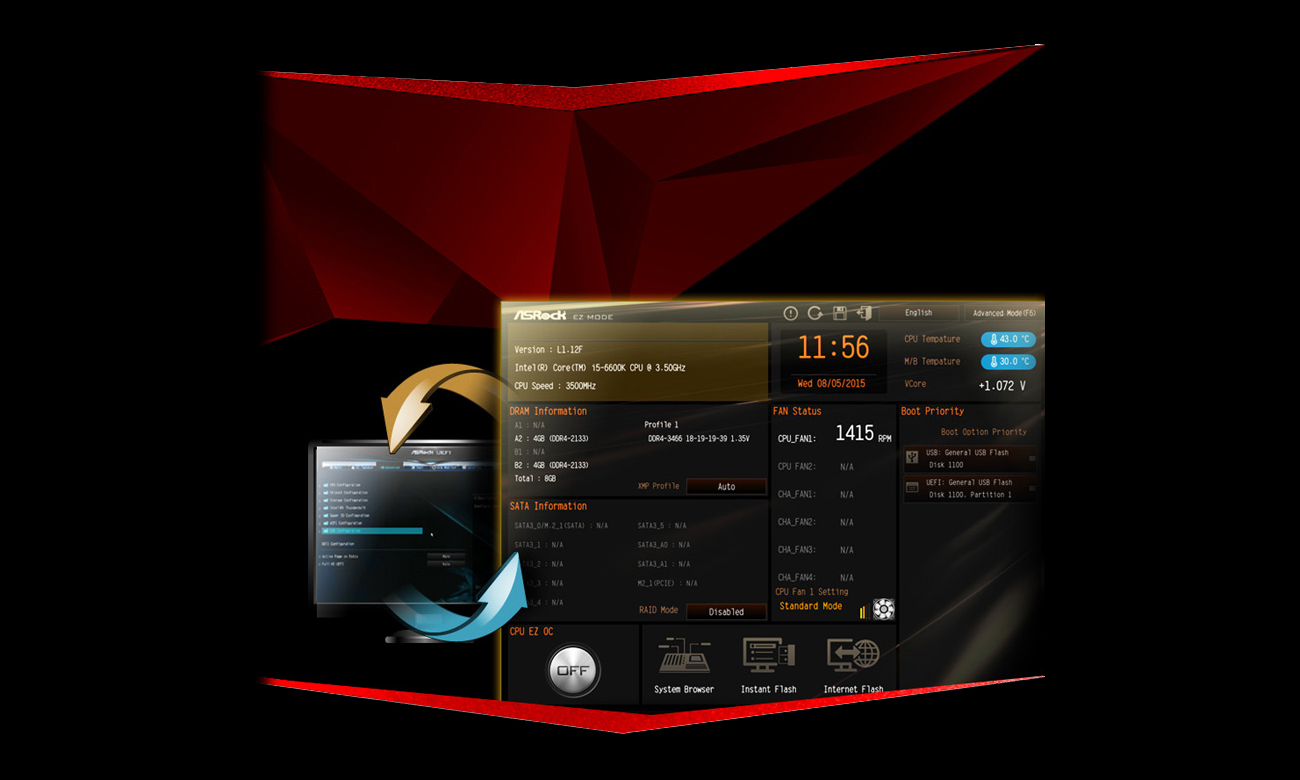This screenshot has width=1300, height=780.
Task: Click the load defaults refresh icon
Action: coord(815,313)
